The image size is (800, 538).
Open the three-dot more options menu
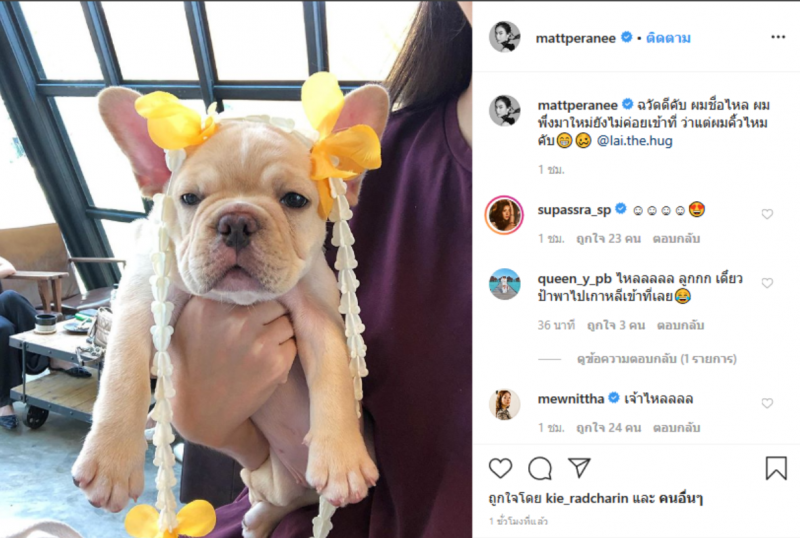[778, 37]
